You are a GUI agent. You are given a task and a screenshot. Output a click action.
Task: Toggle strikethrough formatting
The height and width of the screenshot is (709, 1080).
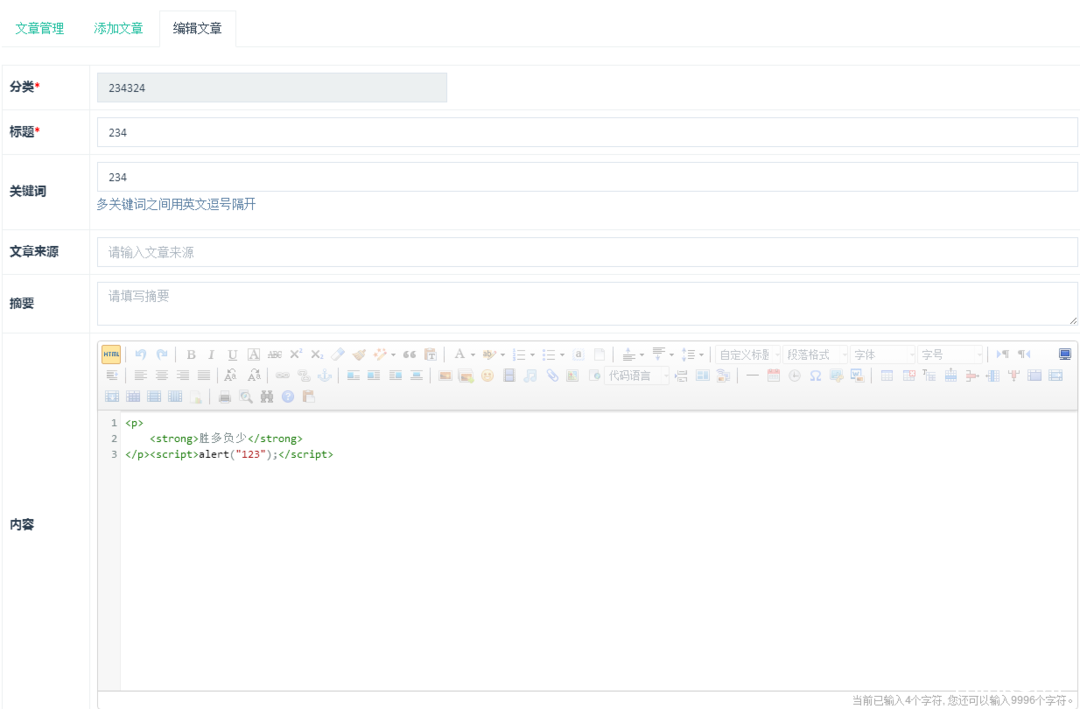[x=275, y=354]
